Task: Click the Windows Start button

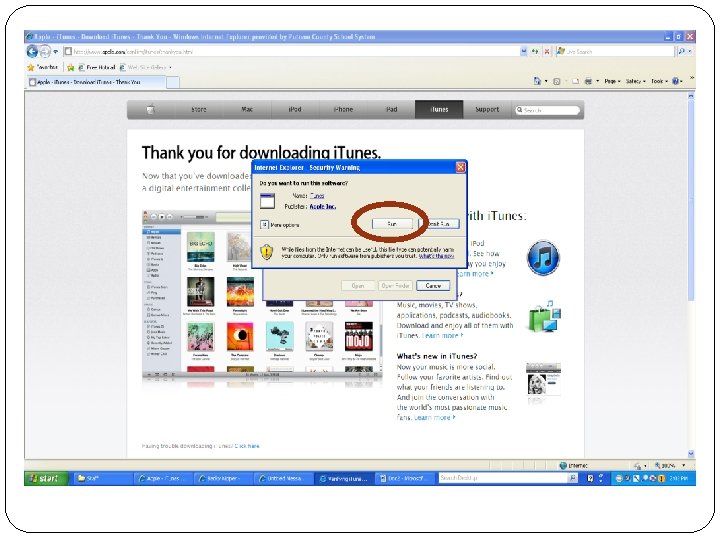Action: pyautogui.click(x=45, y=478)
